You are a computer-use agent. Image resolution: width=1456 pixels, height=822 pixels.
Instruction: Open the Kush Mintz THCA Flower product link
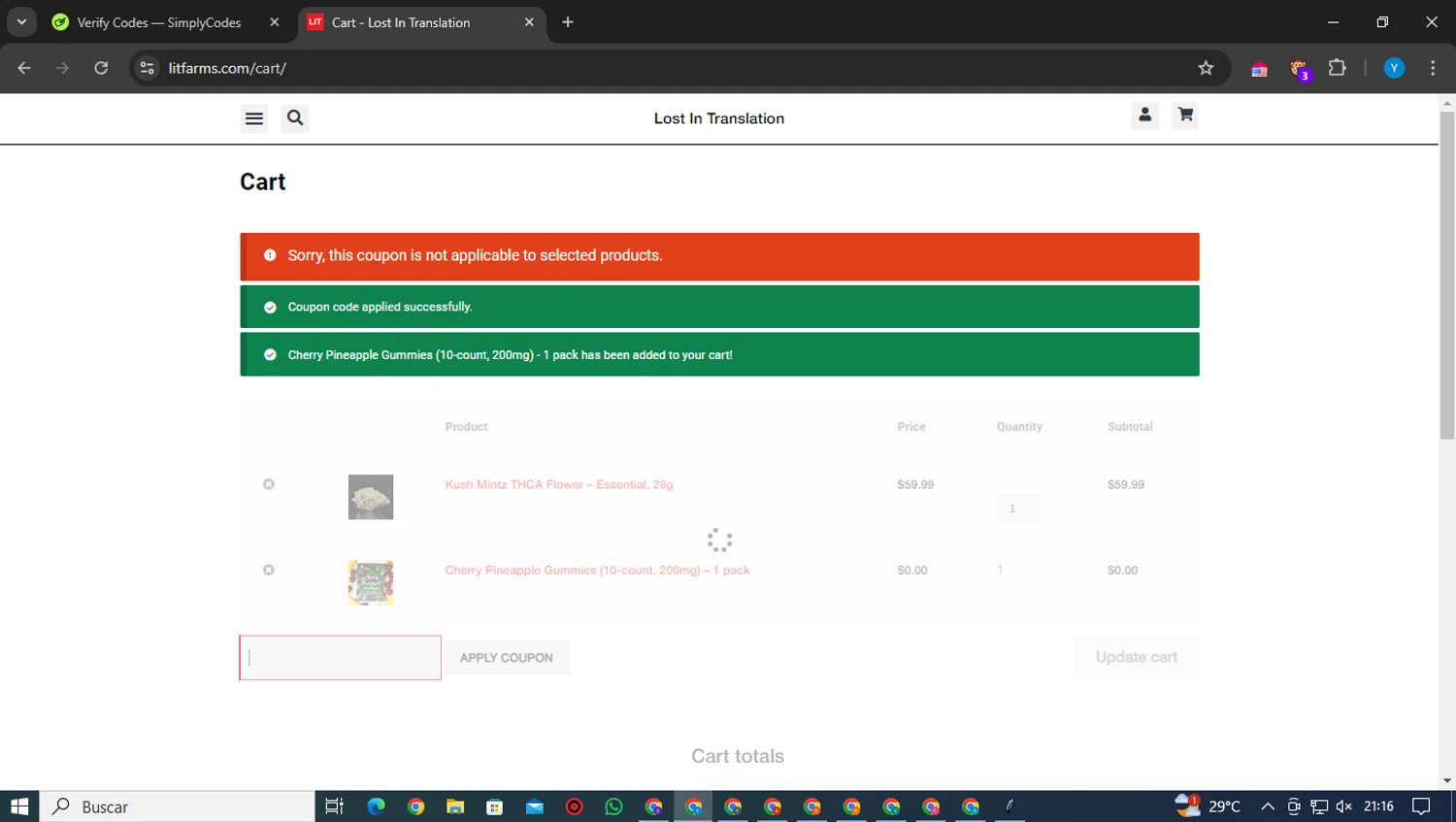[559, 484]
